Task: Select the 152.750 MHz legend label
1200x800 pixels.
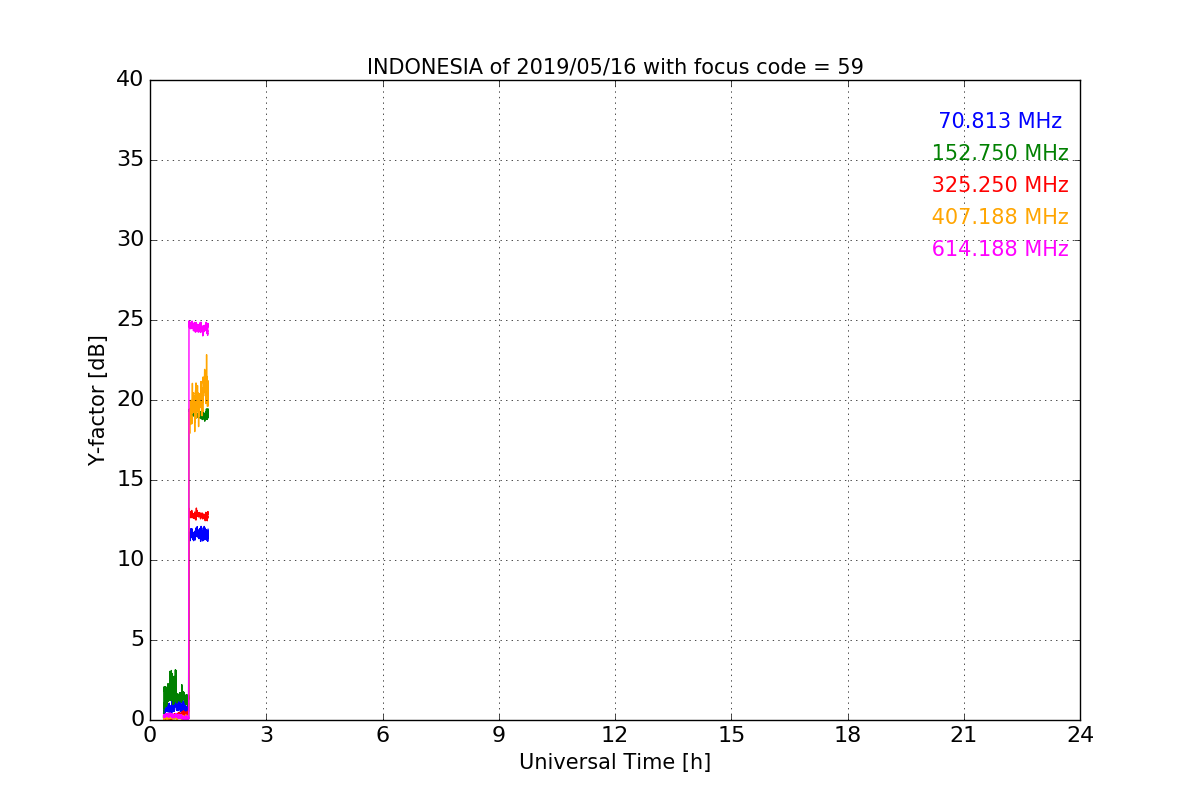Action: point(1000,153)
